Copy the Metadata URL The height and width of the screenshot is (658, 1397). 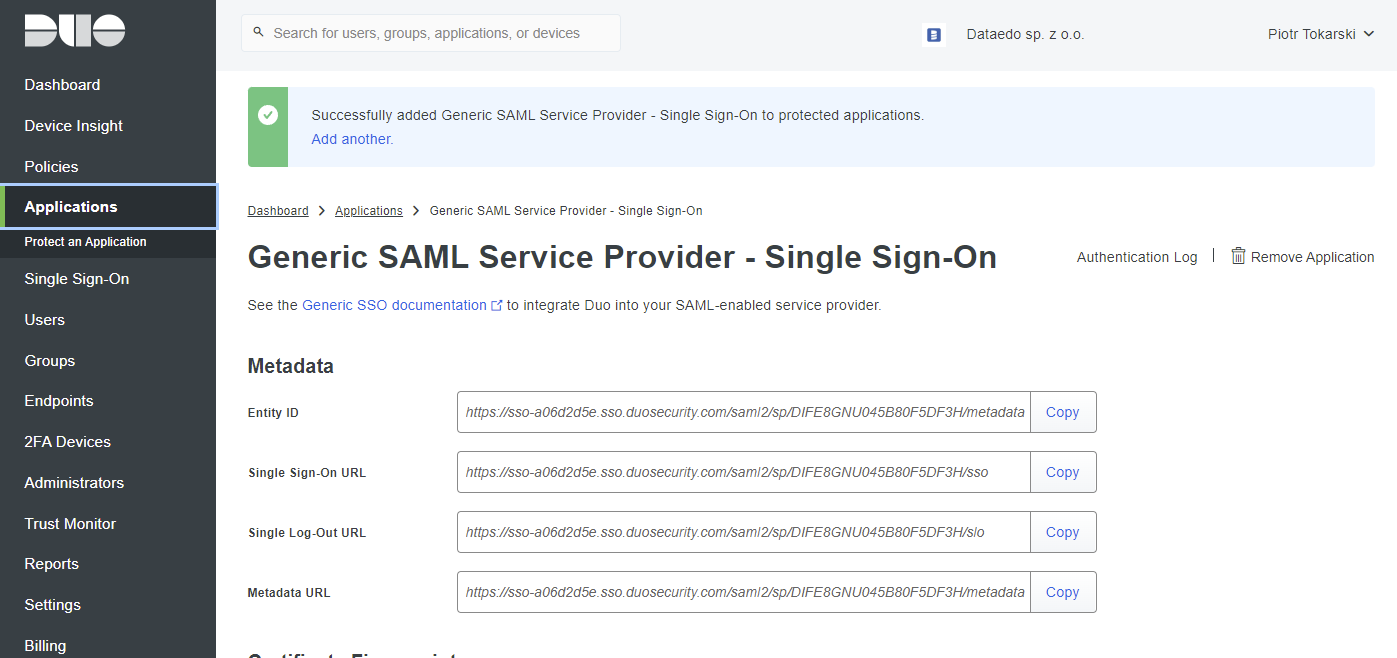tap(1062, 592)
